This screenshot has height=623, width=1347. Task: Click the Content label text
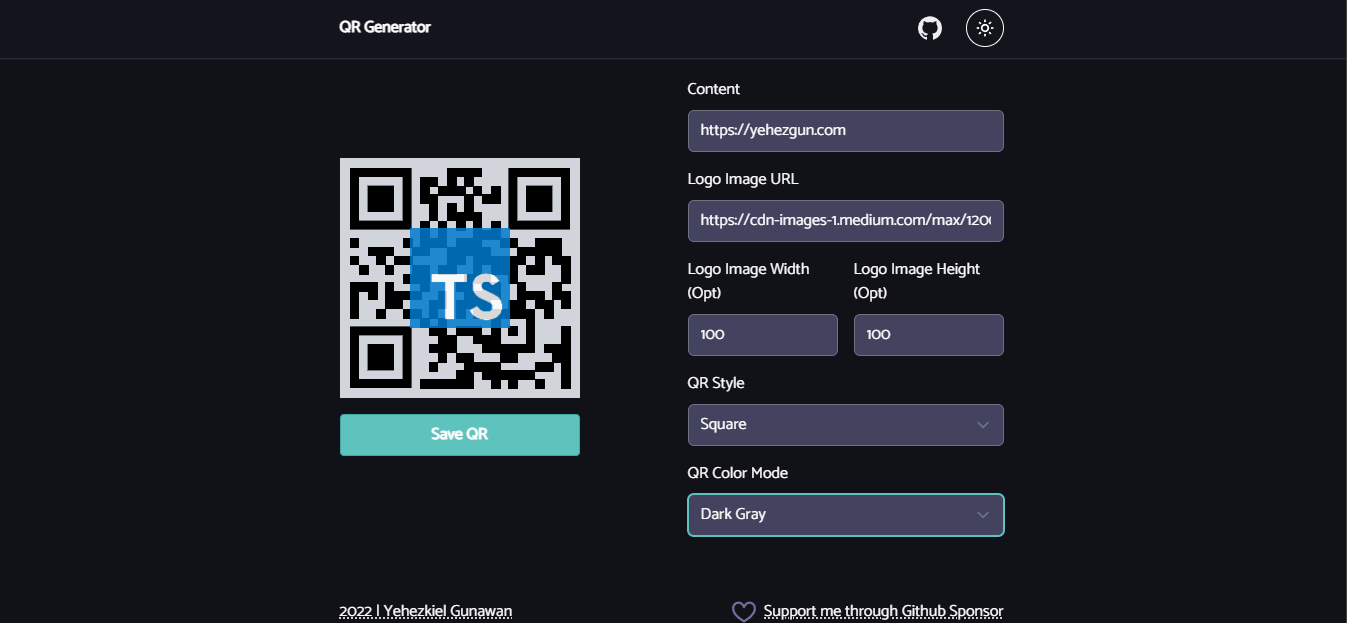click(714, 89)
